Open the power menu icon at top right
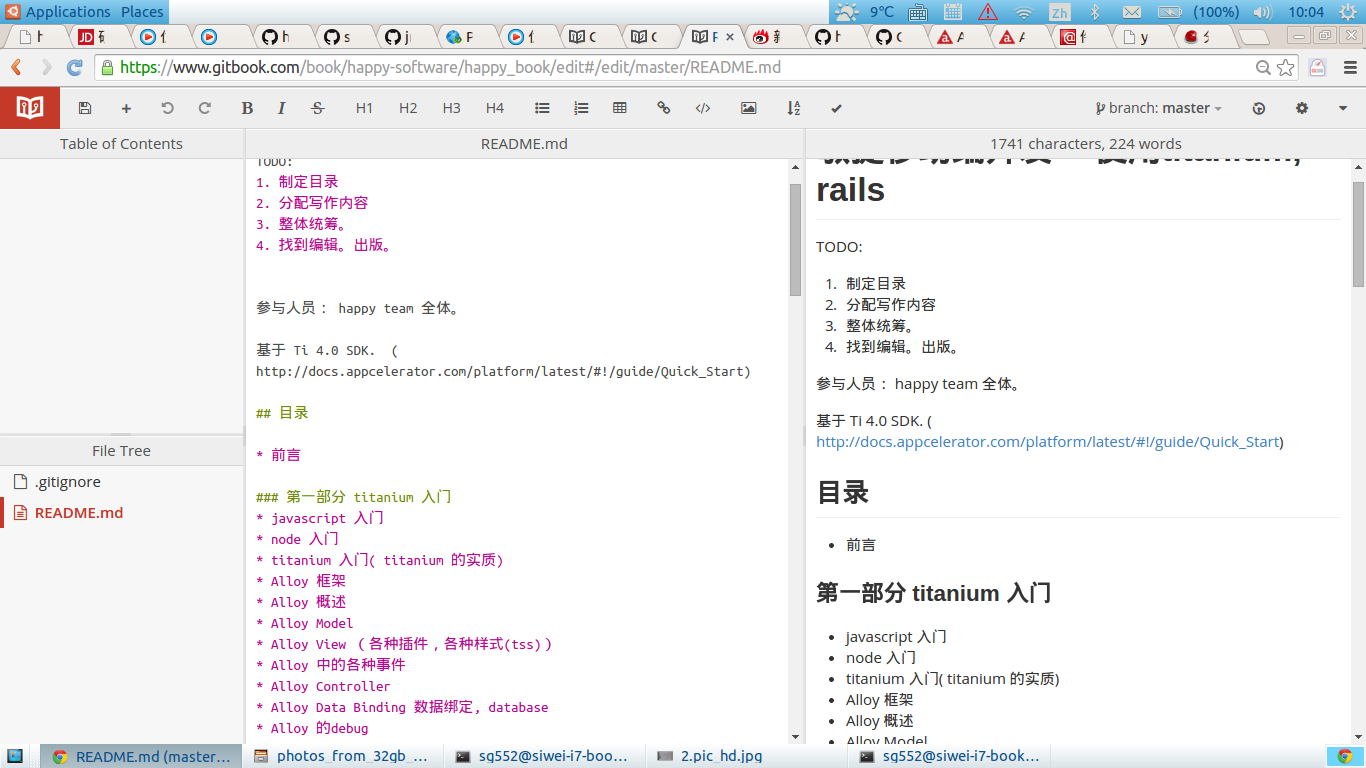This screenshot has width=1366, height=768. (1349, 12)
